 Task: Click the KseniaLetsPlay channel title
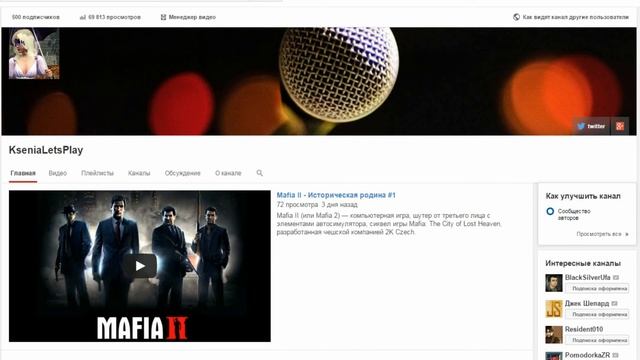click(x=46, y=150)
